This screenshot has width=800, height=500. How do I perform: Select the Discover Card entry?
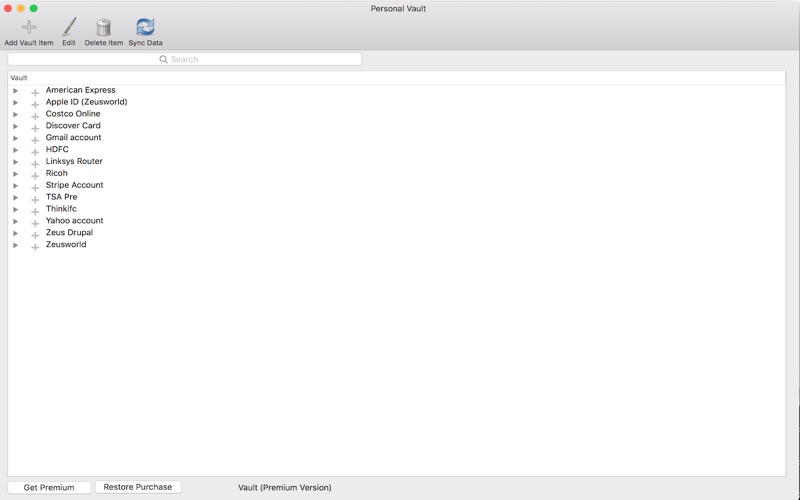(x=73, y=126)
